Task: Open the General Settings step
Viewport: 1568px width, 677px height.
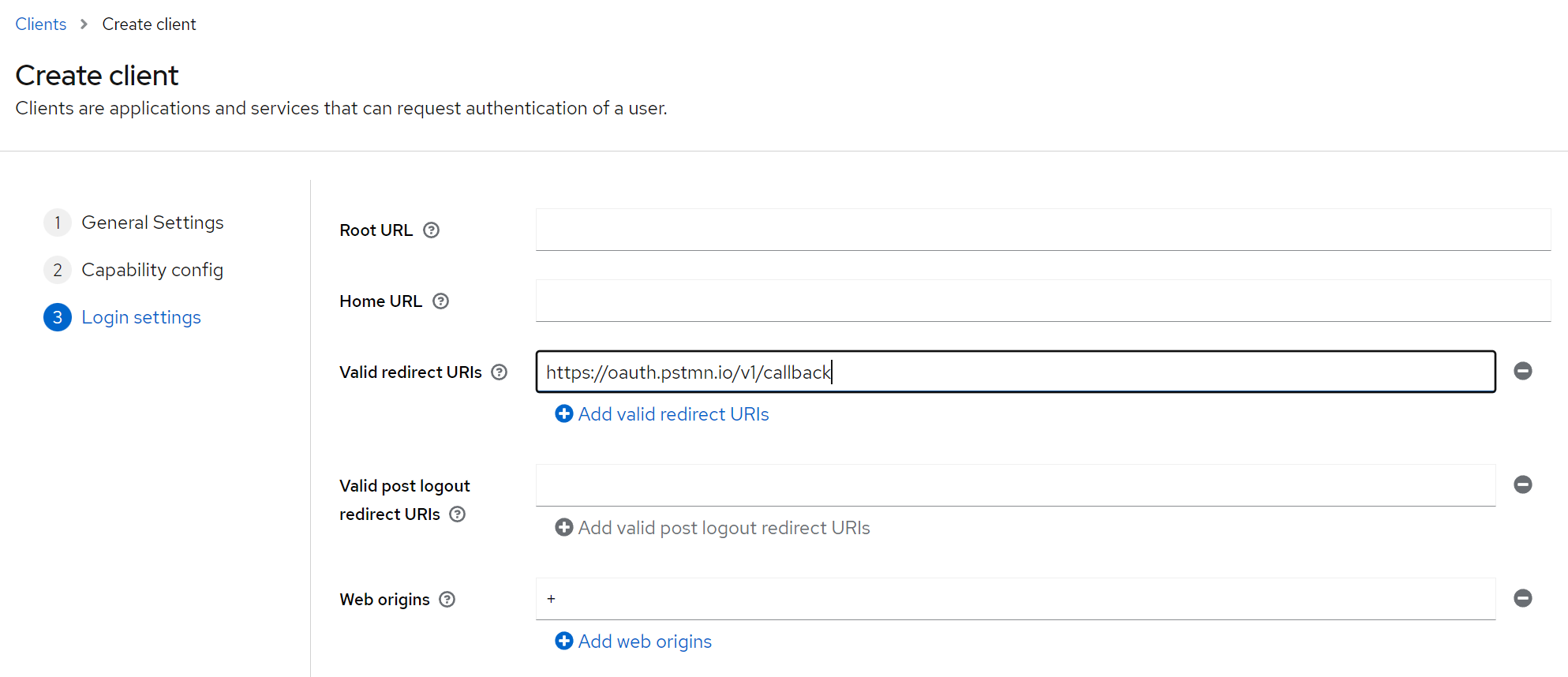Action: [x=134, y=223]
